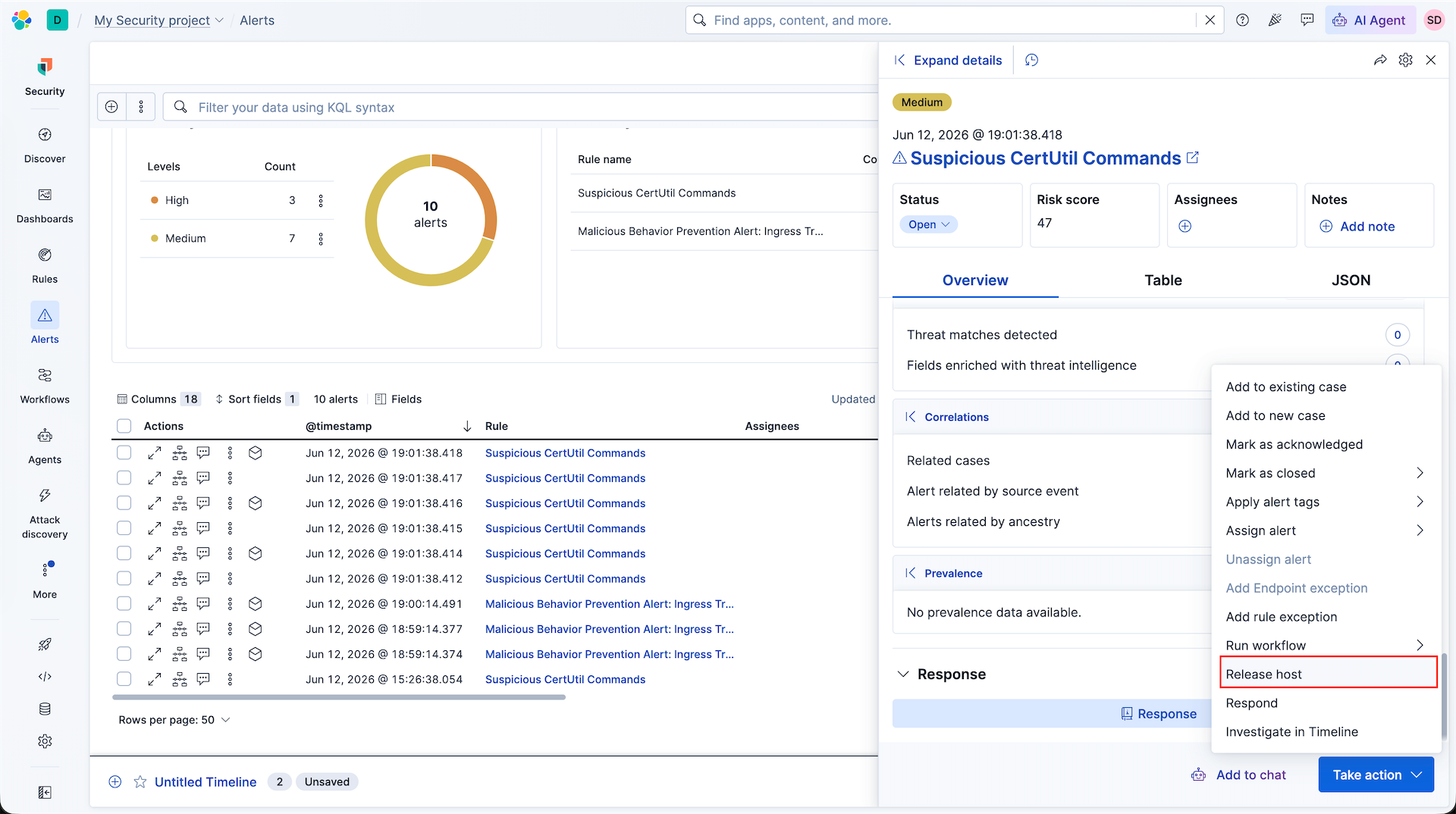Focus the KQL filter input field
Viewport: 1456px width, 814px height.
click(531, 108)
